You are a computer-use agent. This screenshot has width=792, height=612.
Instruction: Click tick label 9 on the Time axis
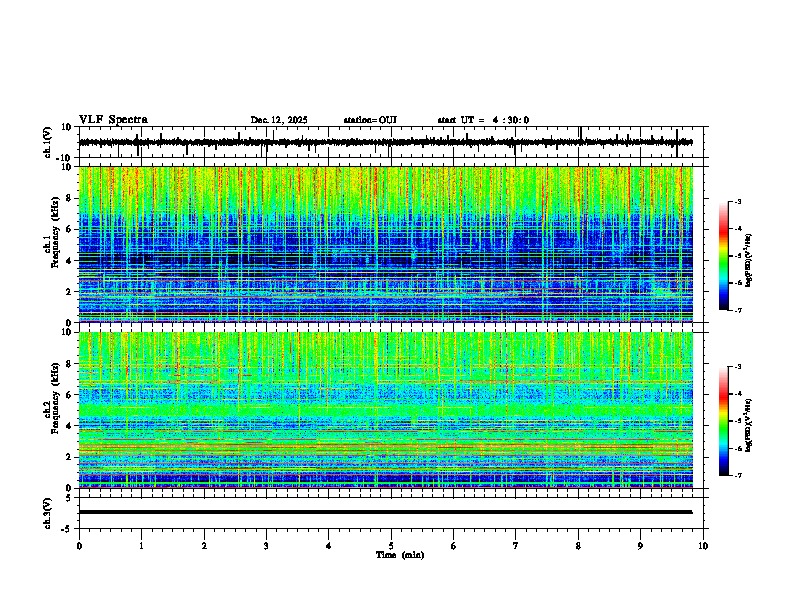pos(640,546)
